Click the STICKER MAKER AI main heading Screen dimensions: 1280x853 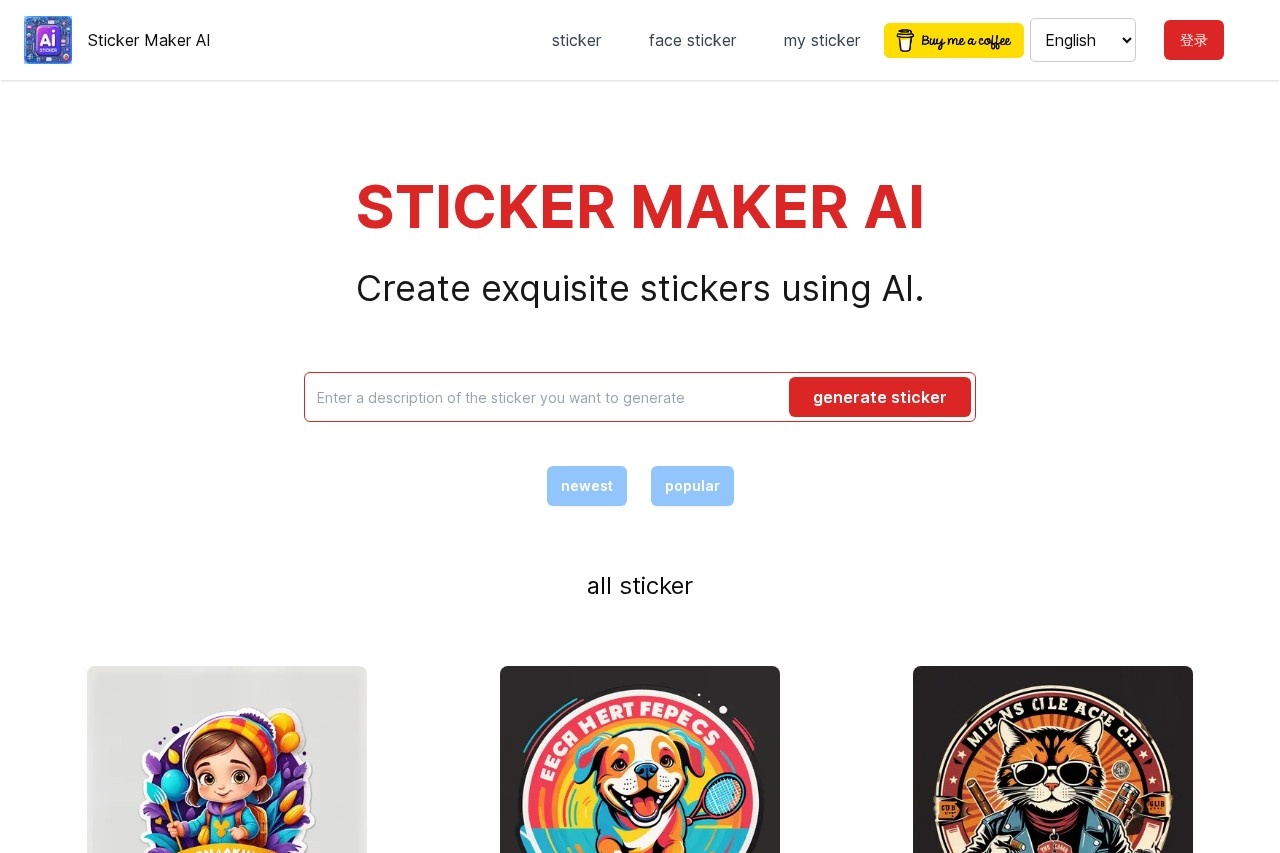point(640,207)
